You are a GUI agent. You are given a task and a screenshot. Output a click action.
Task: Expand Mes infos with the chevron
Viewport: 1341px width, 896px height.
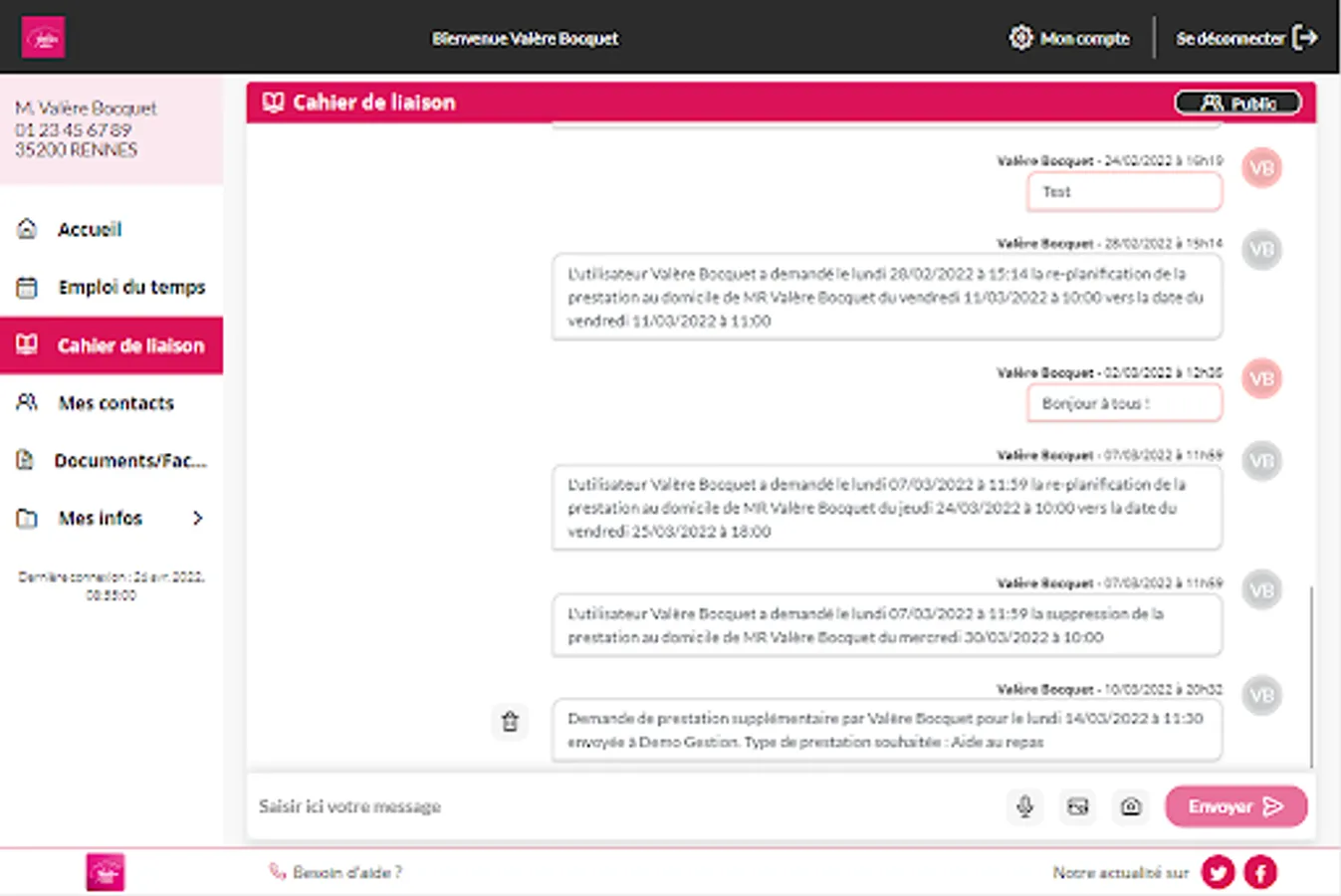(x=197, y=518)
